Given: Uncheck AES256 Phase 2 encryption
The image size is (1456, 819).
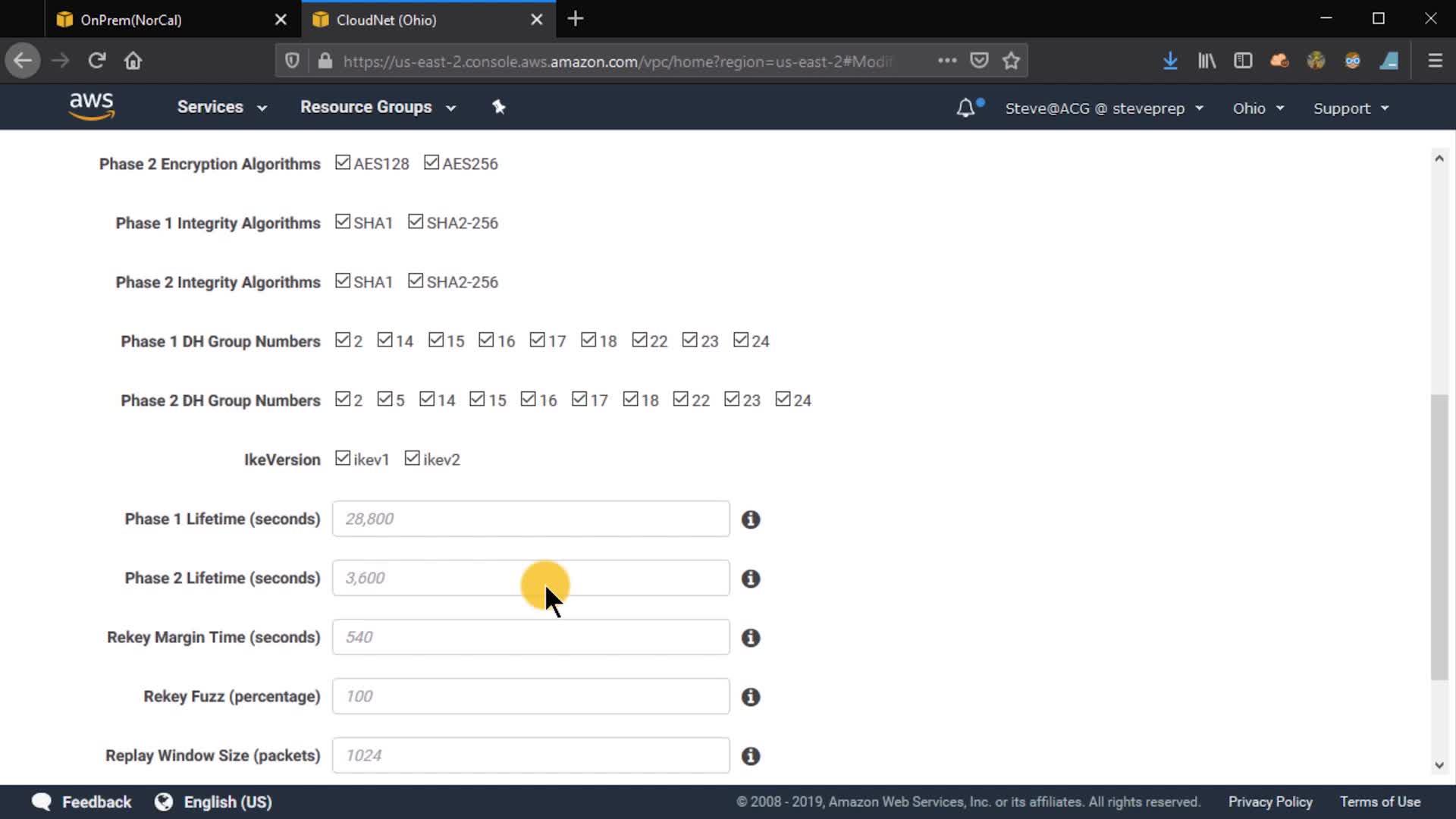Looking at the screenshot, I should 431,162.
